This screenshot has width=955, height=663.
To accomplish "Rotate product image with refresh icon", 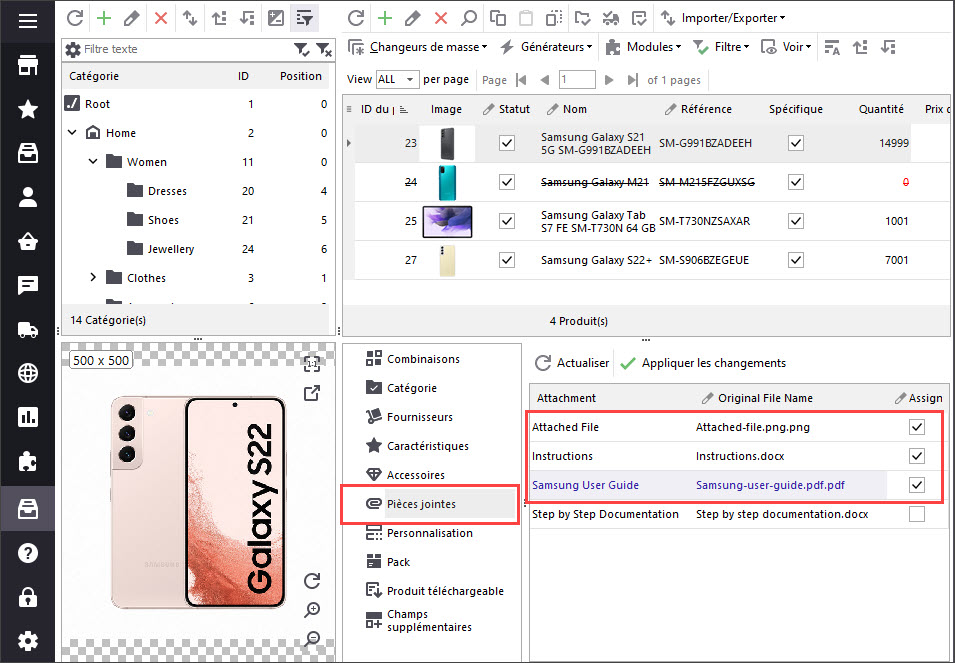I will point(312,580).
